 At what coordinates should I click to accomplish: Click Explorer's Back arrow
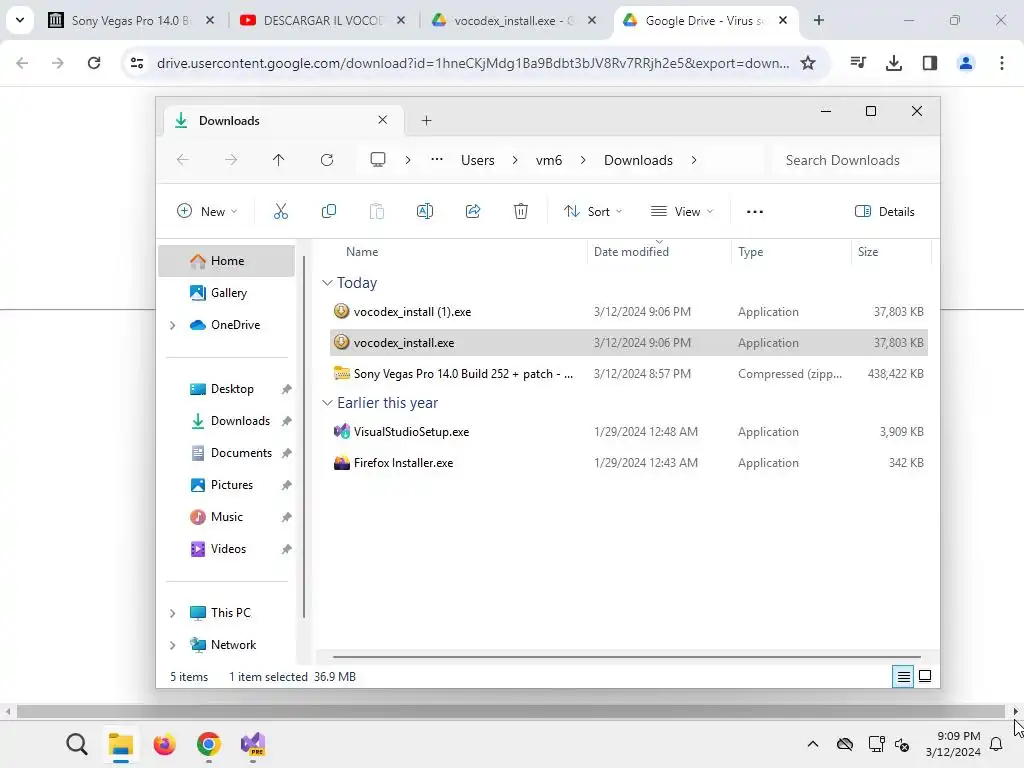[x=183, y=160]
